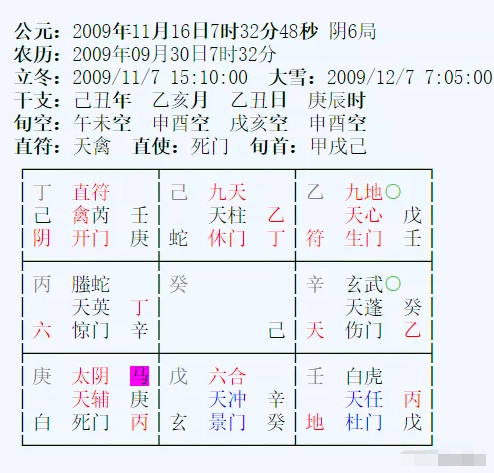The height and width of the screenshot is (473, 494).
Task: Click the 阴6局 label
Action: (x=352, y=31)
